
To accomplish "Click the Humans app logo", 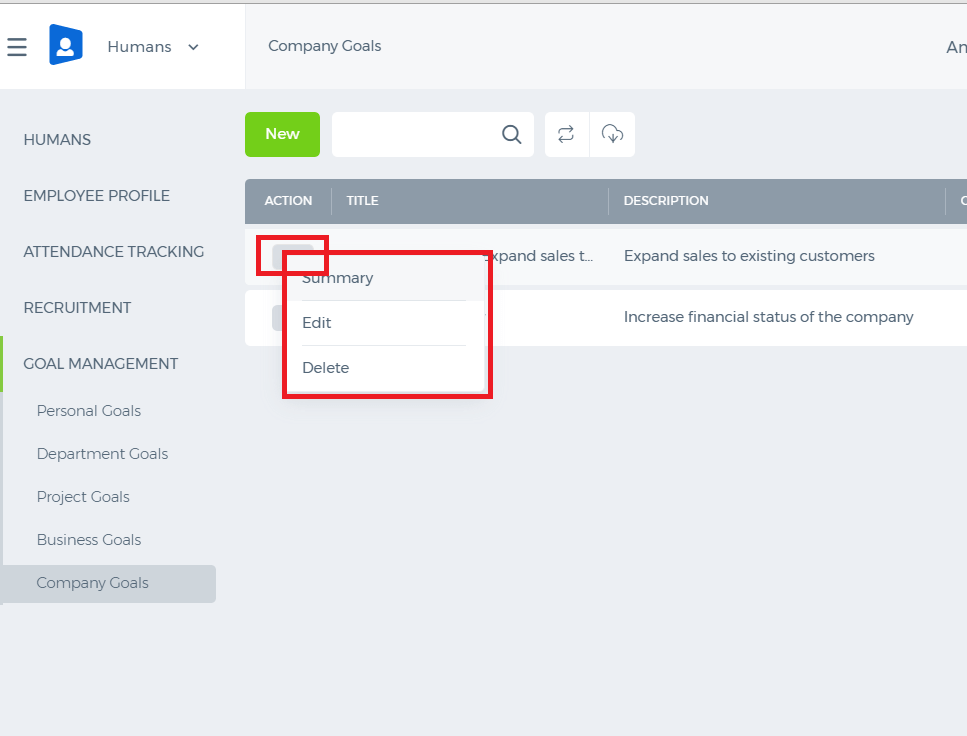I will click(x=66, y=45).
